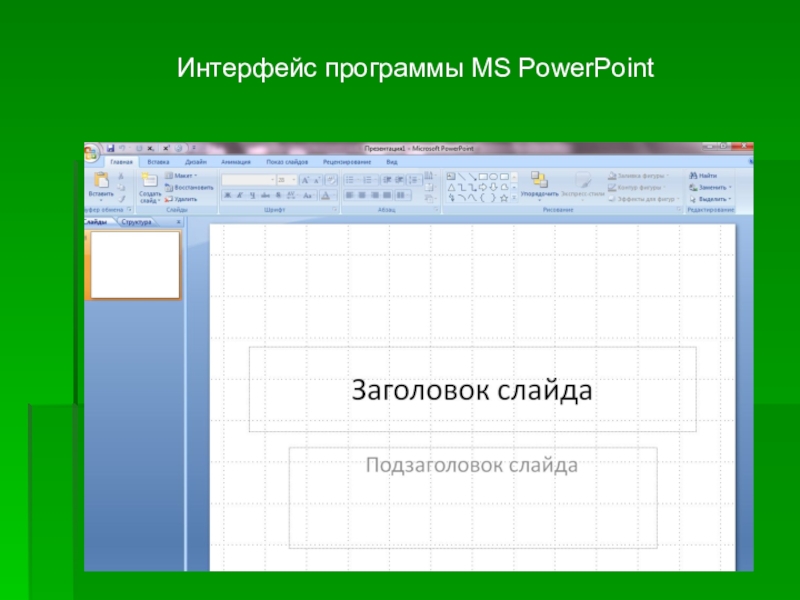
Task: Open the Рецензирование tab
Action: 347,162
